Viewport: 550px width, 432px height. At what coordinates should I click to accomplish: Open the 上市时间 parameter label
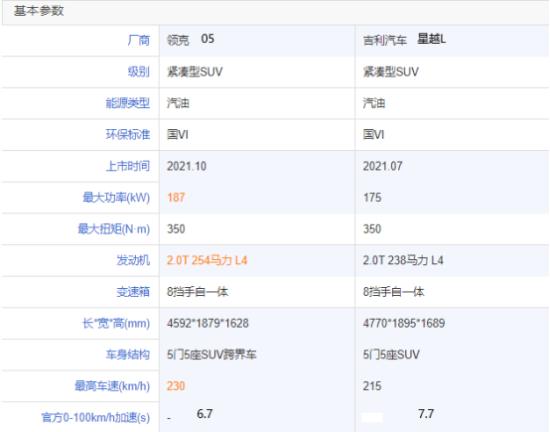tap(128, 166)
